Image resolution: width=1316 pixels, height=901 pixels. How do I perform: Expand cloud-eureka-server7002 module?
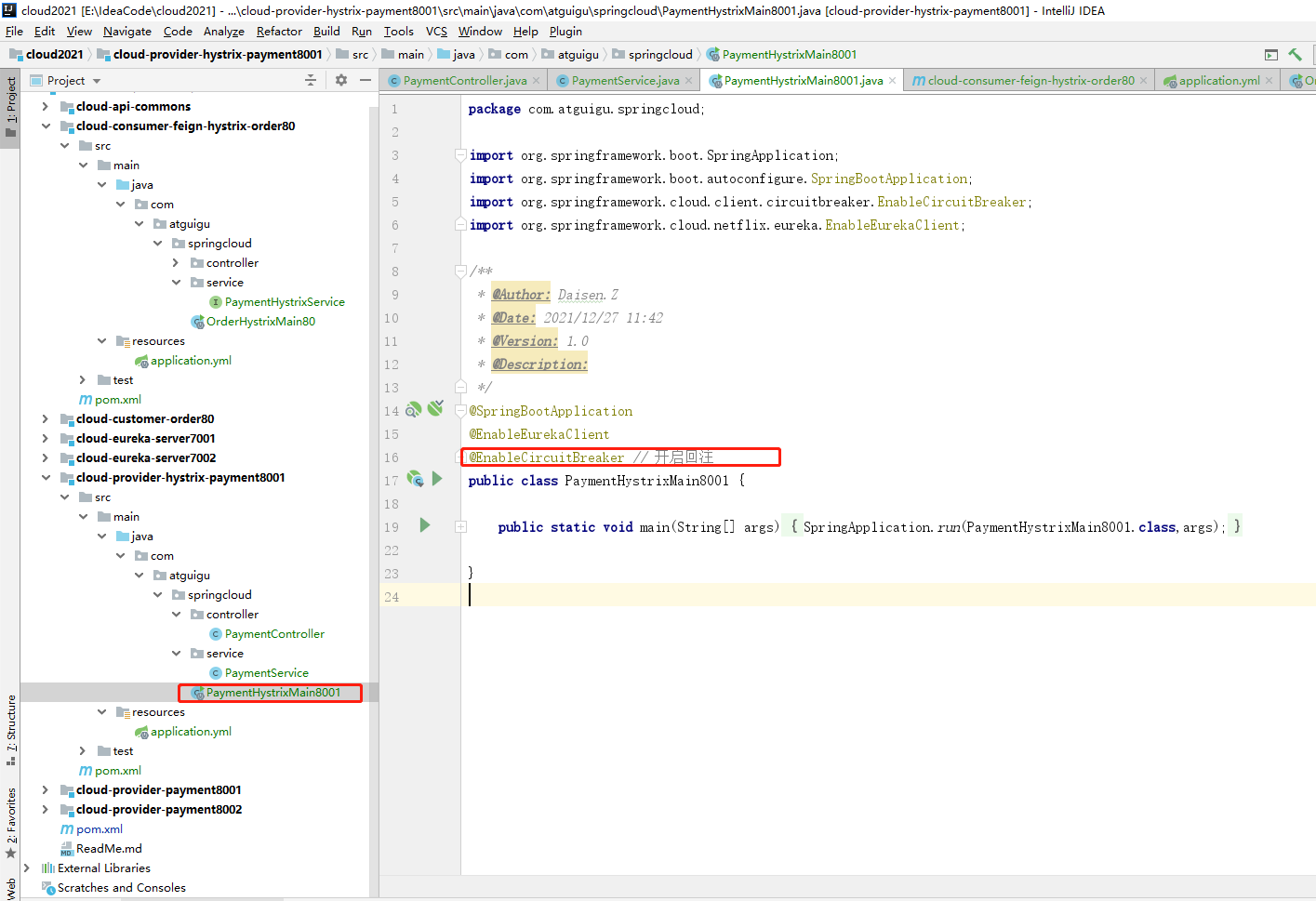tap(45, 458)
